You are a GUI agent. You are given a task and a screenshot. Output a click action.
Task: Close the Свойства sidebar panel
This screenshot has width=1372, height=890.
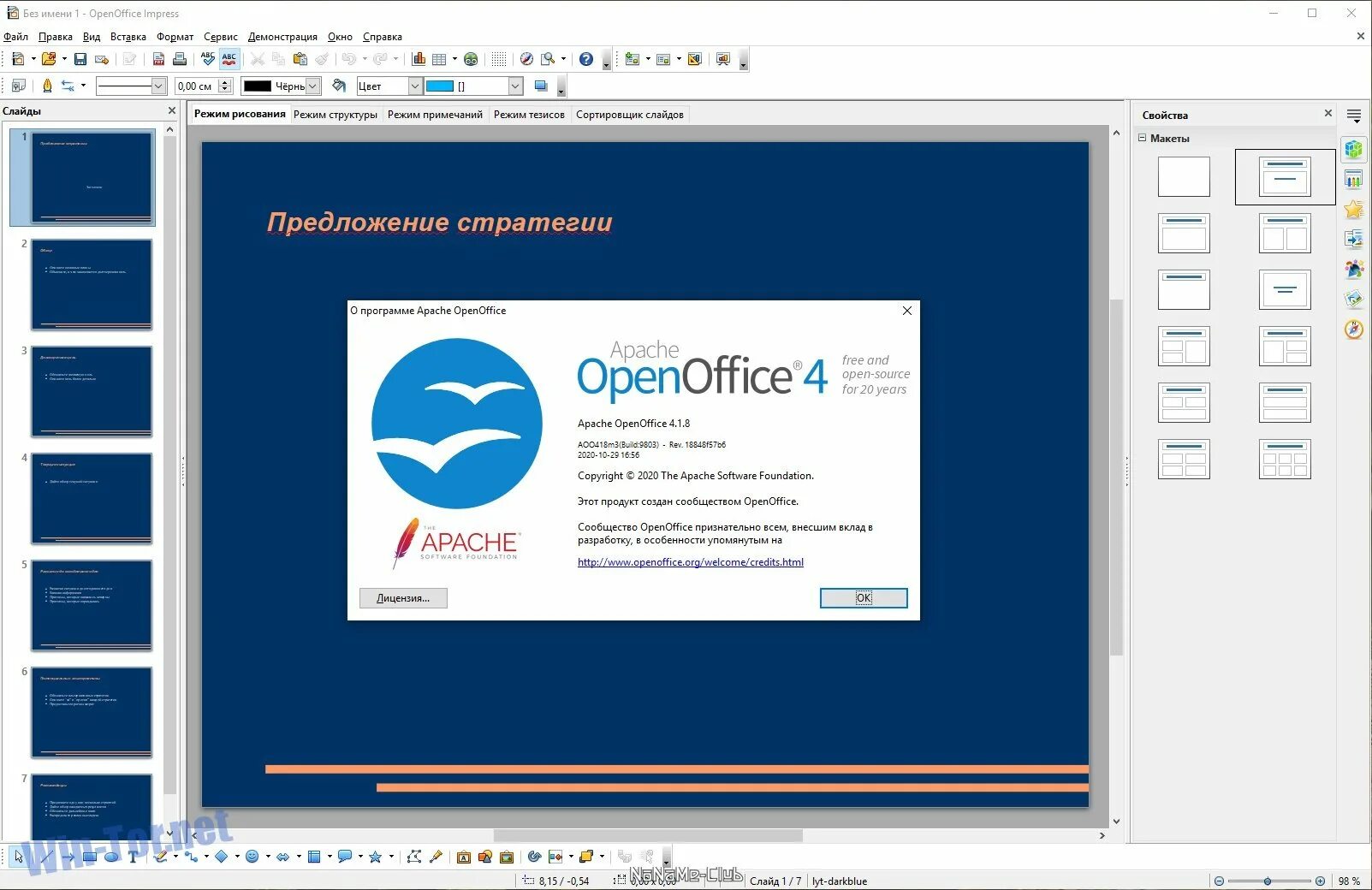[x=1328, y=113]
